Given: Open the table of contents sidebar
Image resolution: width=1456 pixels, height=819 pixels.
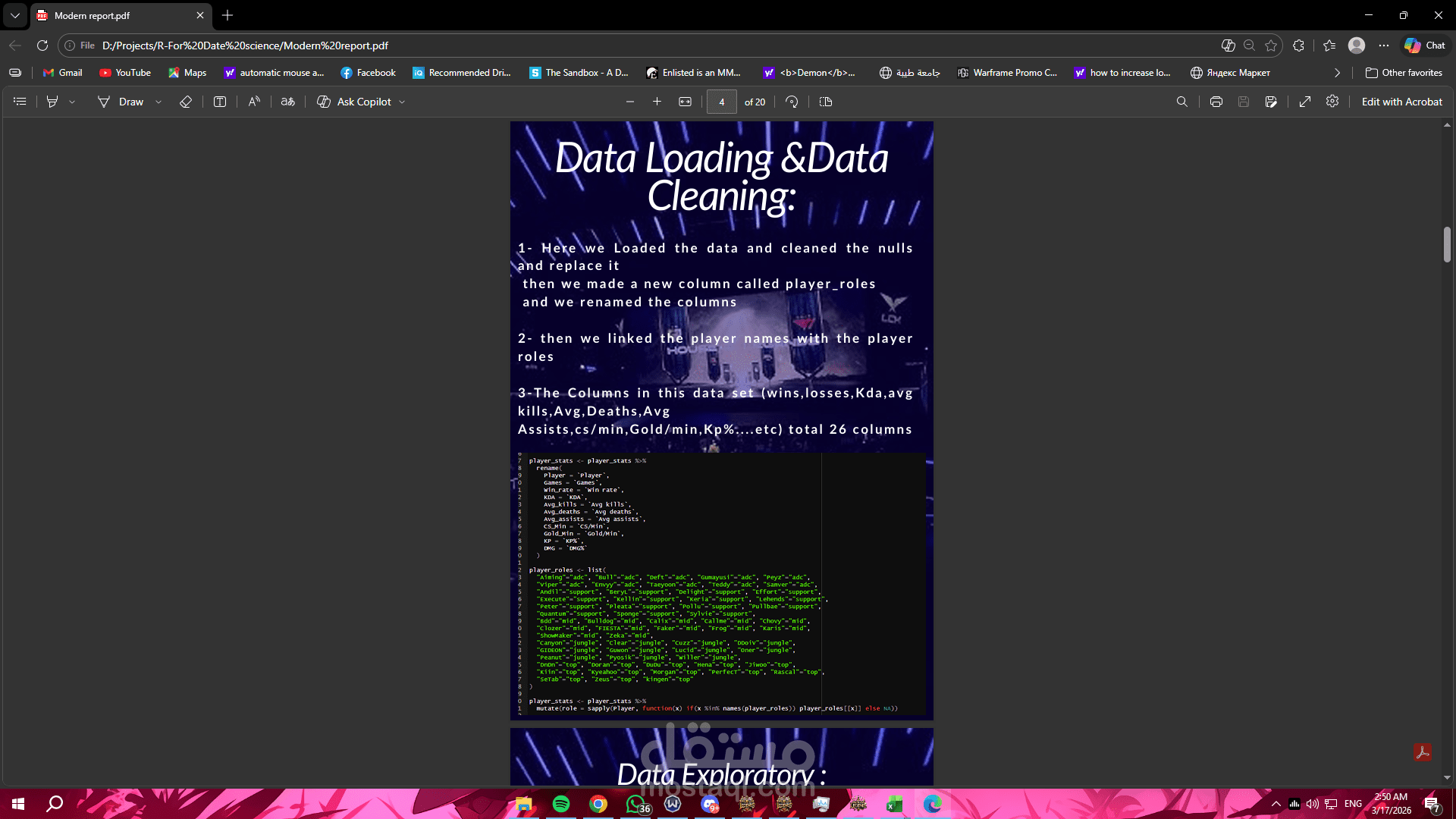Looking at the screenshot, I should click(20, 102).
